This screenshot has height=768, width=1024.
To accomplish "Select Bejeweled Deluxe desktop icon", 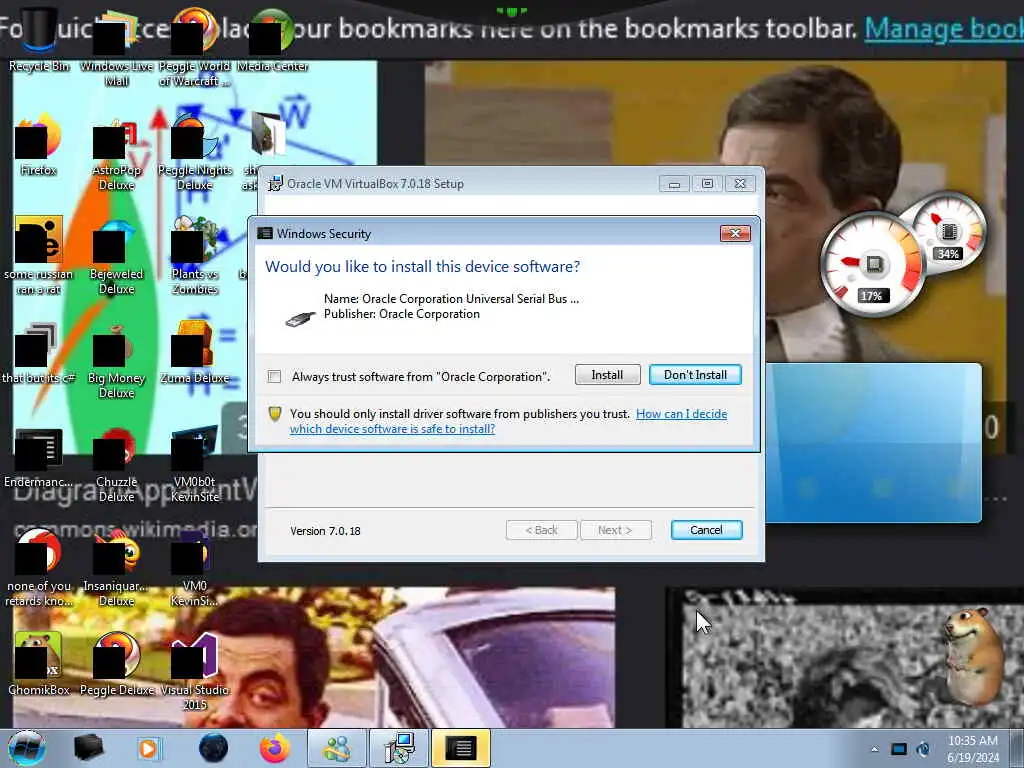I will (116, 257).
